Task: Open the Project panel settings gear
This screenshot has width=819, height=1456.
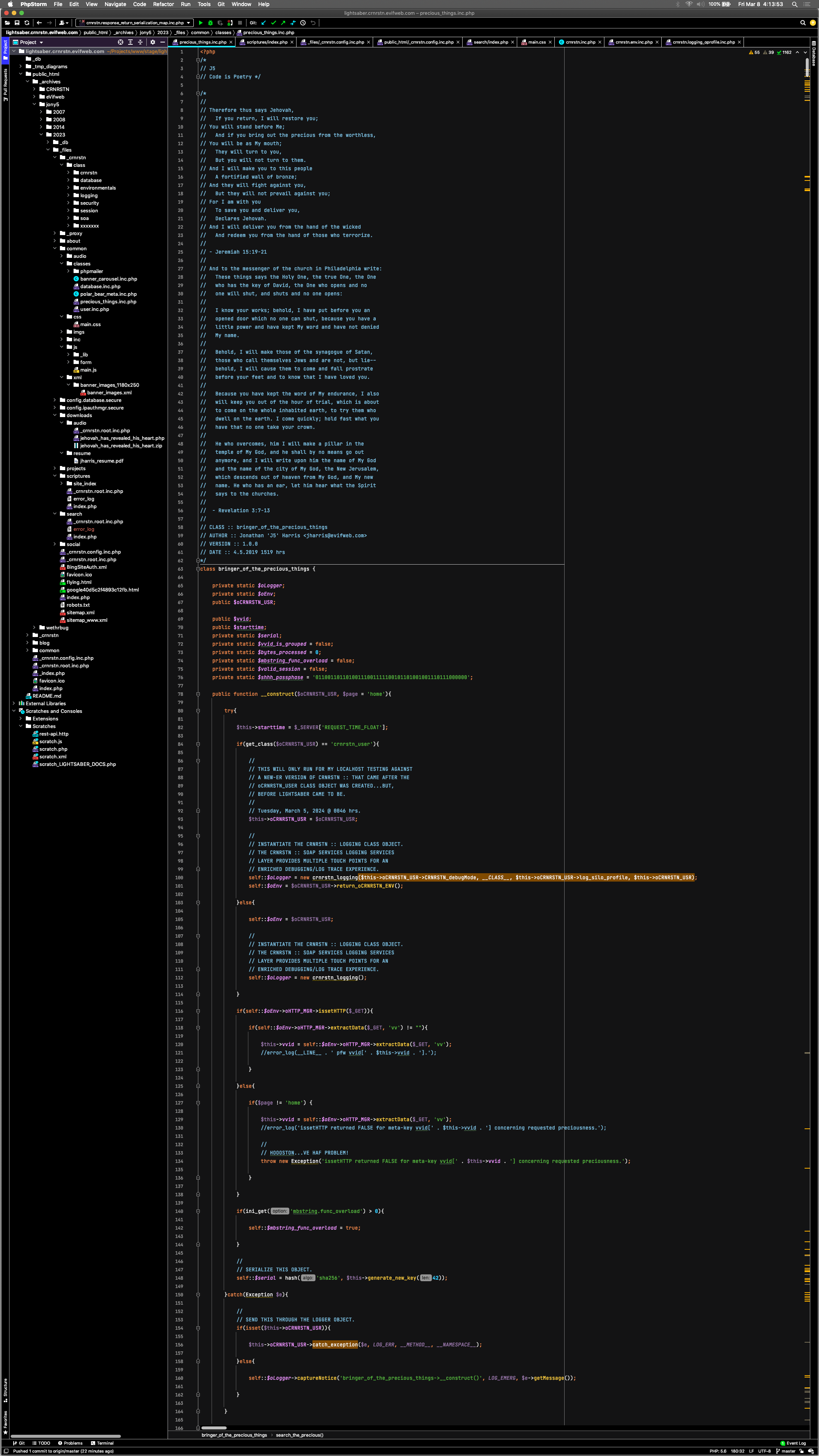Action: pos(152,42)
